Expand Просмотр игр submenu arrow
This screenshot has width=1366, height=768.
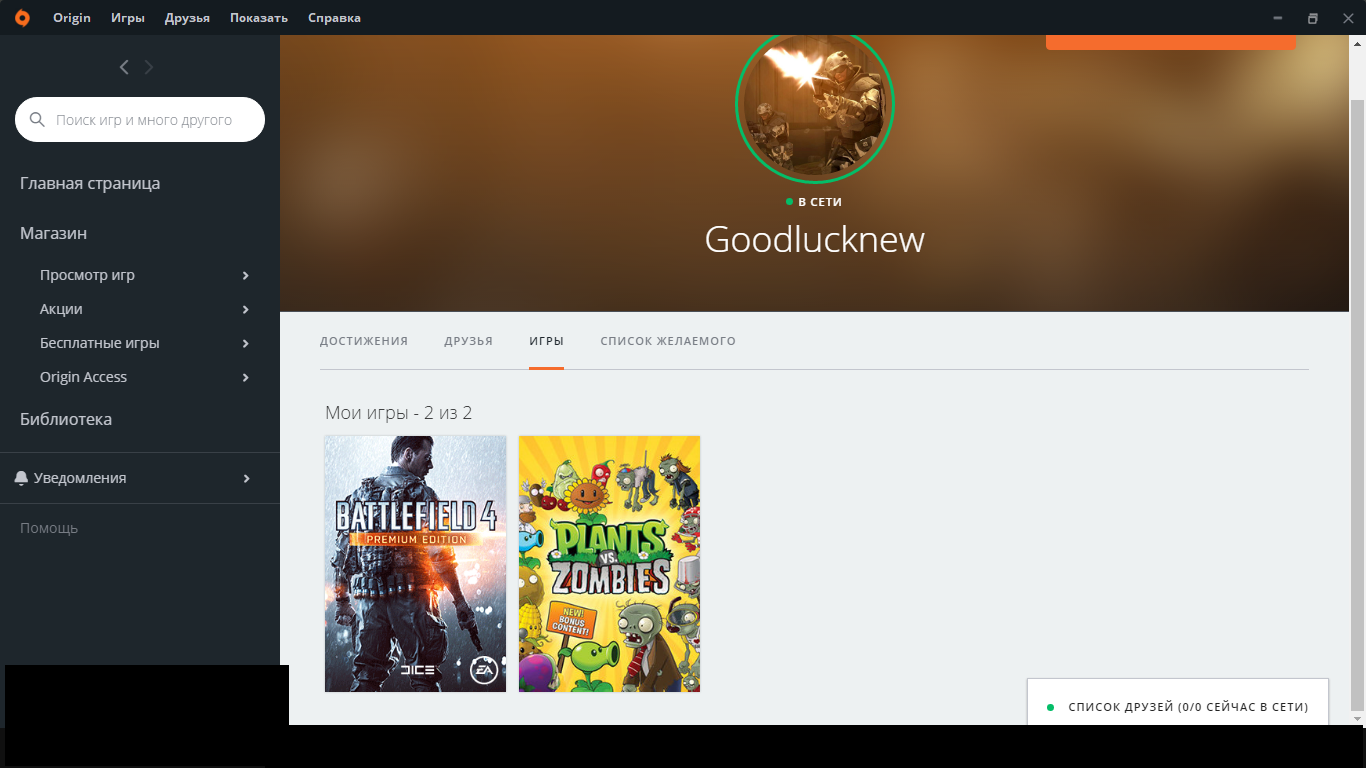246,275
